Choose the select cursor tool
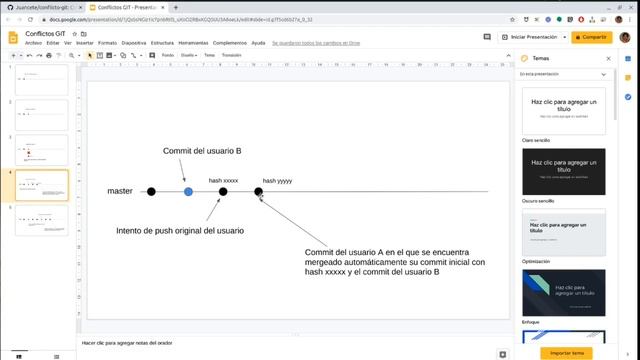The width and height of the screenshot is (640, 360). (90, 55)
